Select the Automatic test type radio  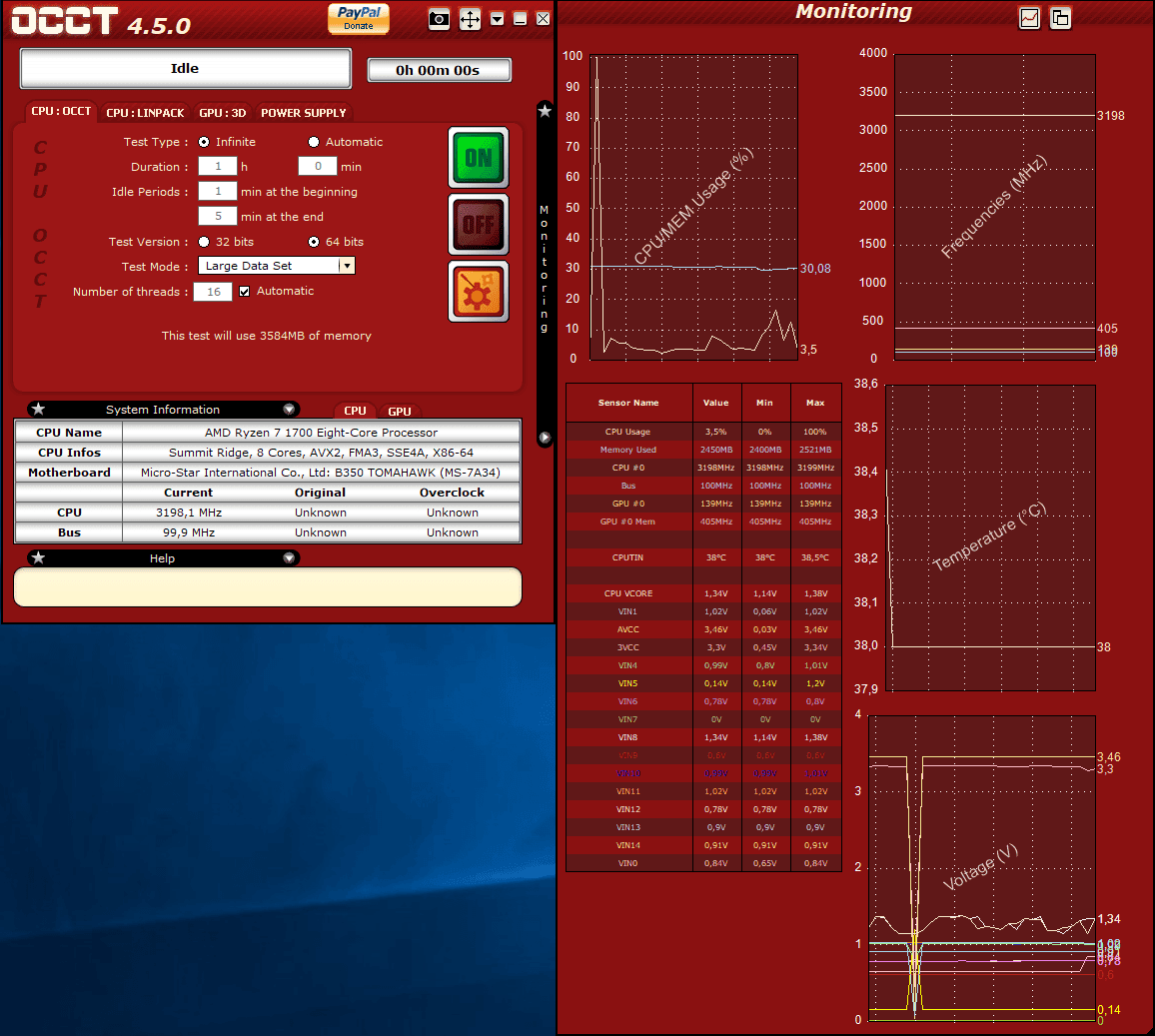tap(314, 142)
